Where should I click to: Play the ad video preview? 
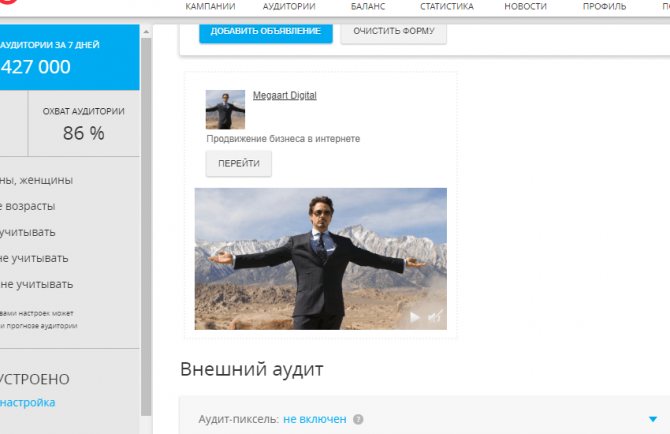(414, 317)
